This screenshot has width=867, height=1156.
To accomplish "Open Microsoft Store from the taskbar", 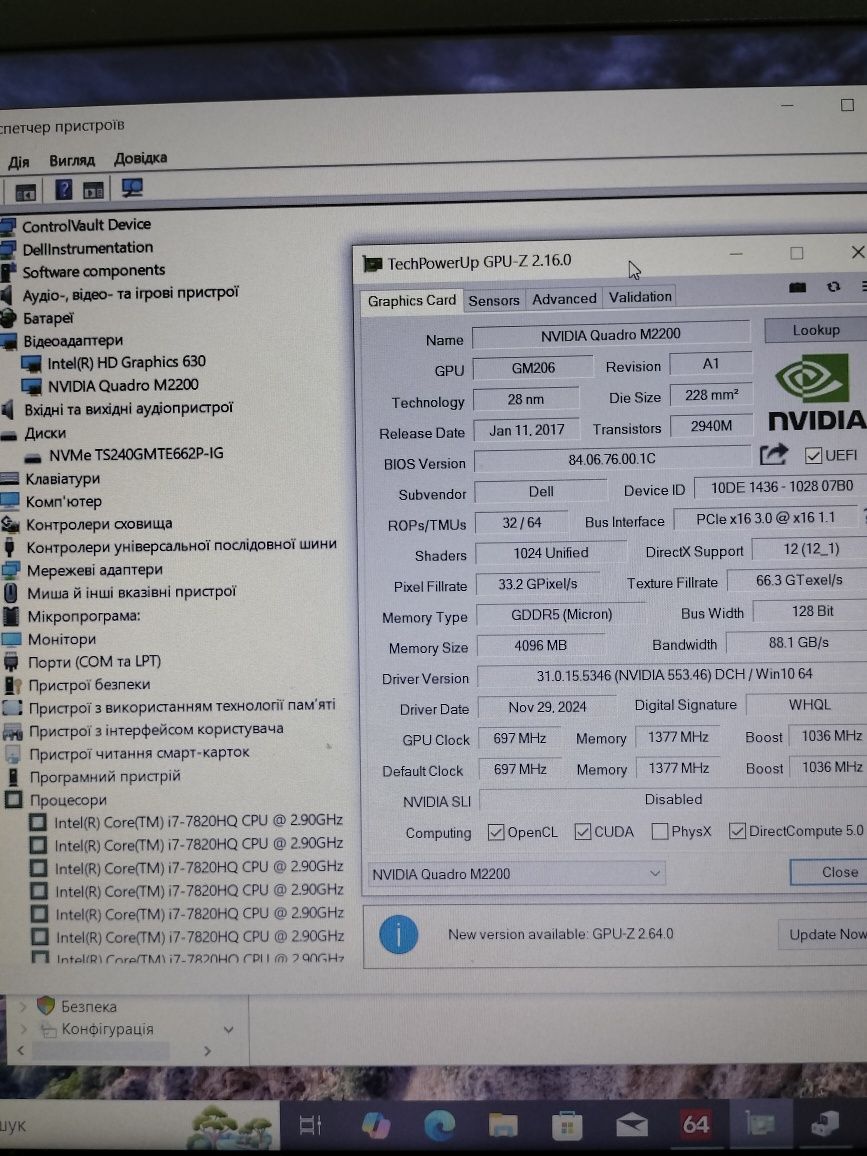I will [x=567, y=1126].
